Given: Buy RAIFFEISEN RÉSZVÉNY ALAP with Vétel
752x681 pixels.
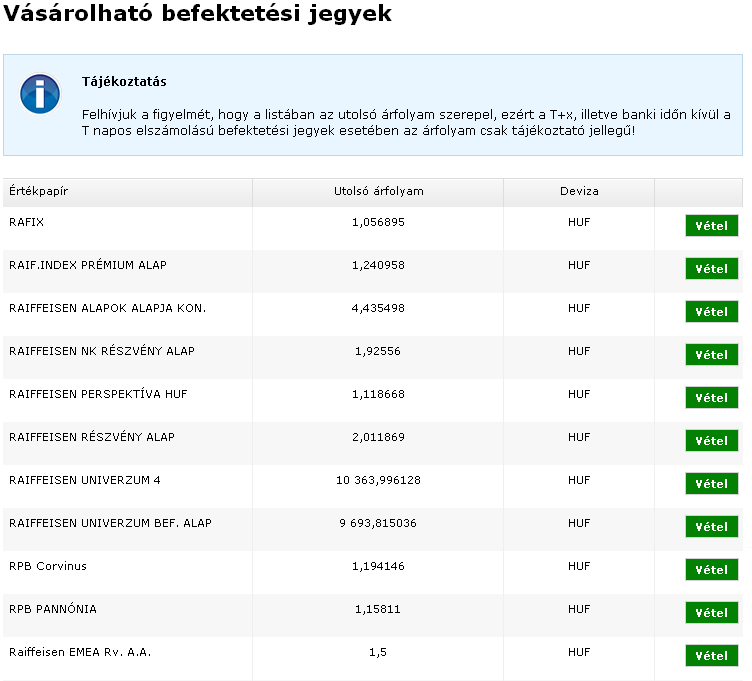Looking at the screenshot, I should coord(712,441).
